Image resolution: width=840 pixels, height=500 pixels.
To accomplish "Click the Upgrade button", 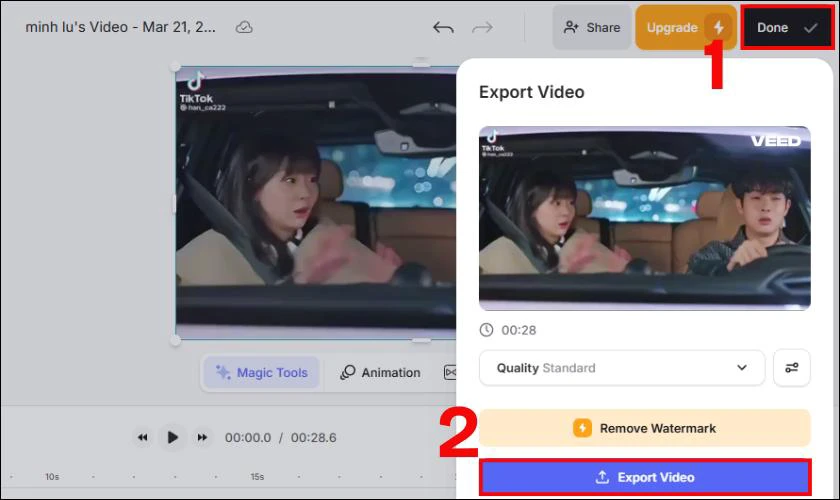I will pos(686,27).
